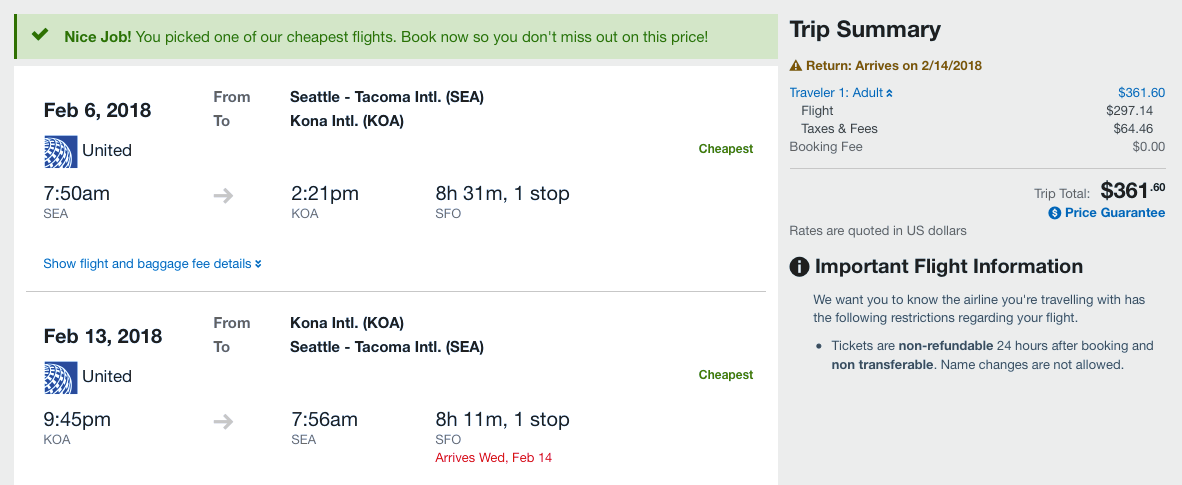Click the Traveler 1 price $361.60
Image resolution: width=1182 pixels, height=485 pixels.
click(1141, 93)
